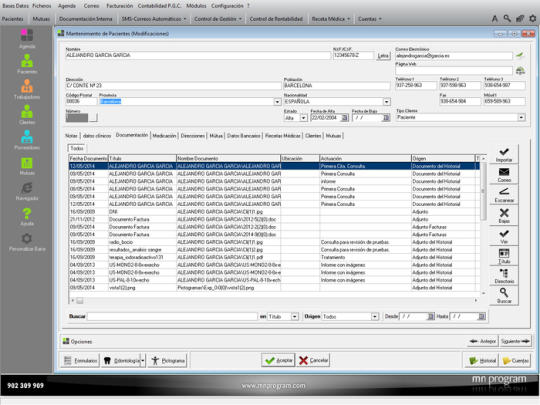
Task: Expand the Origen filter dropdown
Action: point(375,316)
